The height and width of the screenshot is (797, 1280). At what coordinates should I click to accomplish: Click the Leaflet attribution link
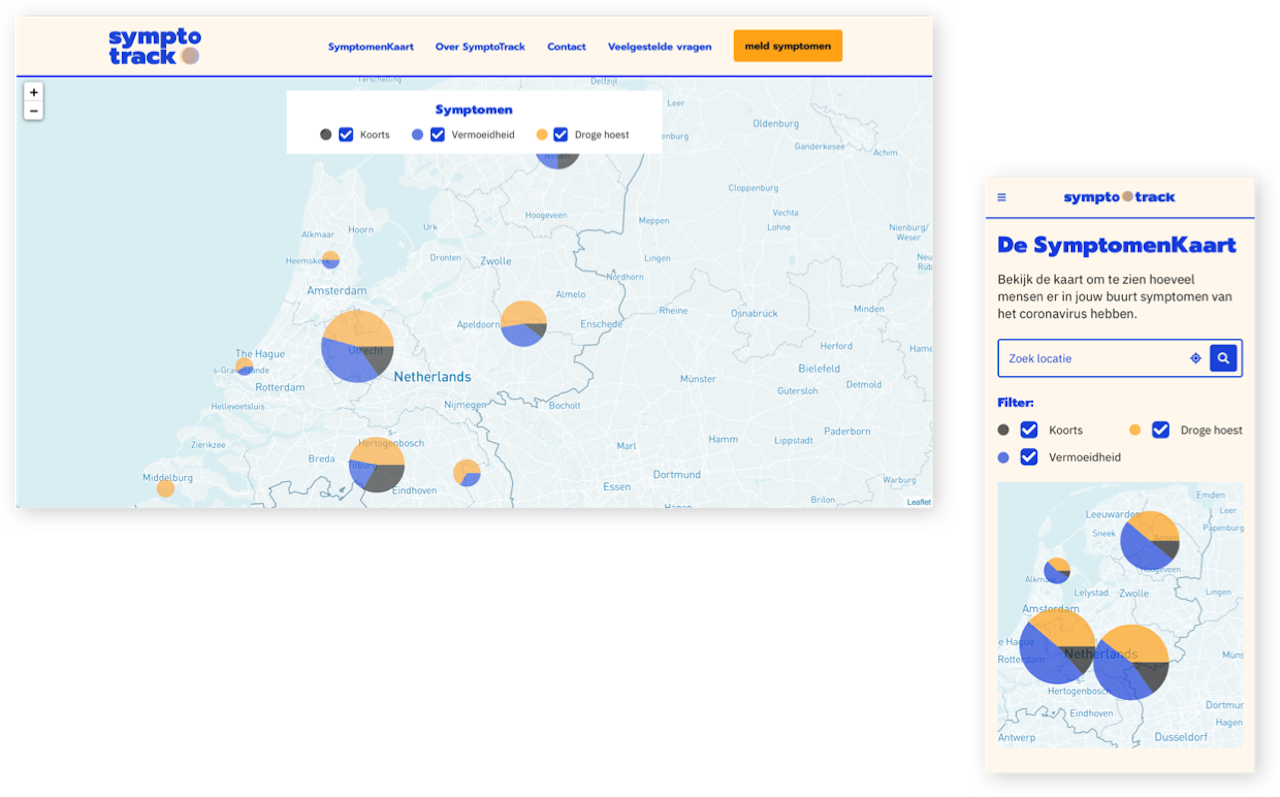(919, 502)
